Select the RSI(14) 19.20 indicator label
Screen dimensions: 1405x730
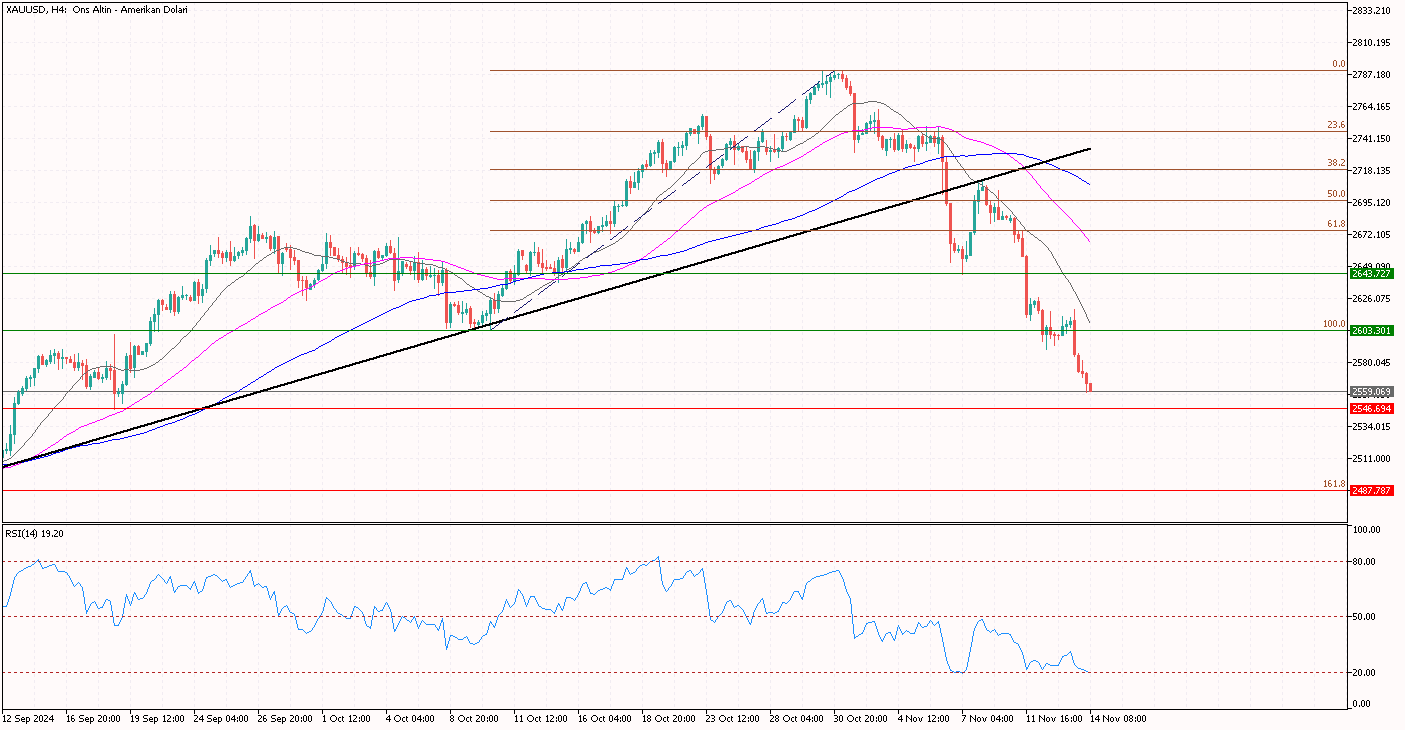tap(35, 534)
